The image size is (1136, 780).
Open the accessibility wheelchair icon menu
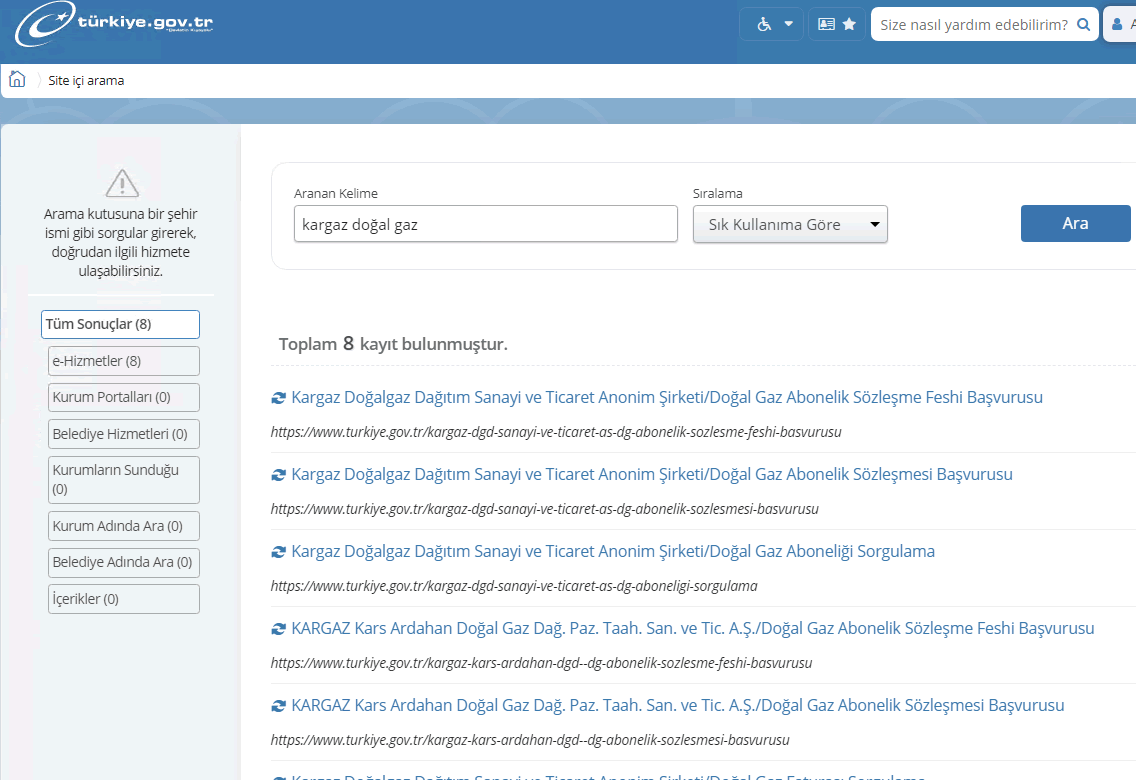[x=764, y=25]
